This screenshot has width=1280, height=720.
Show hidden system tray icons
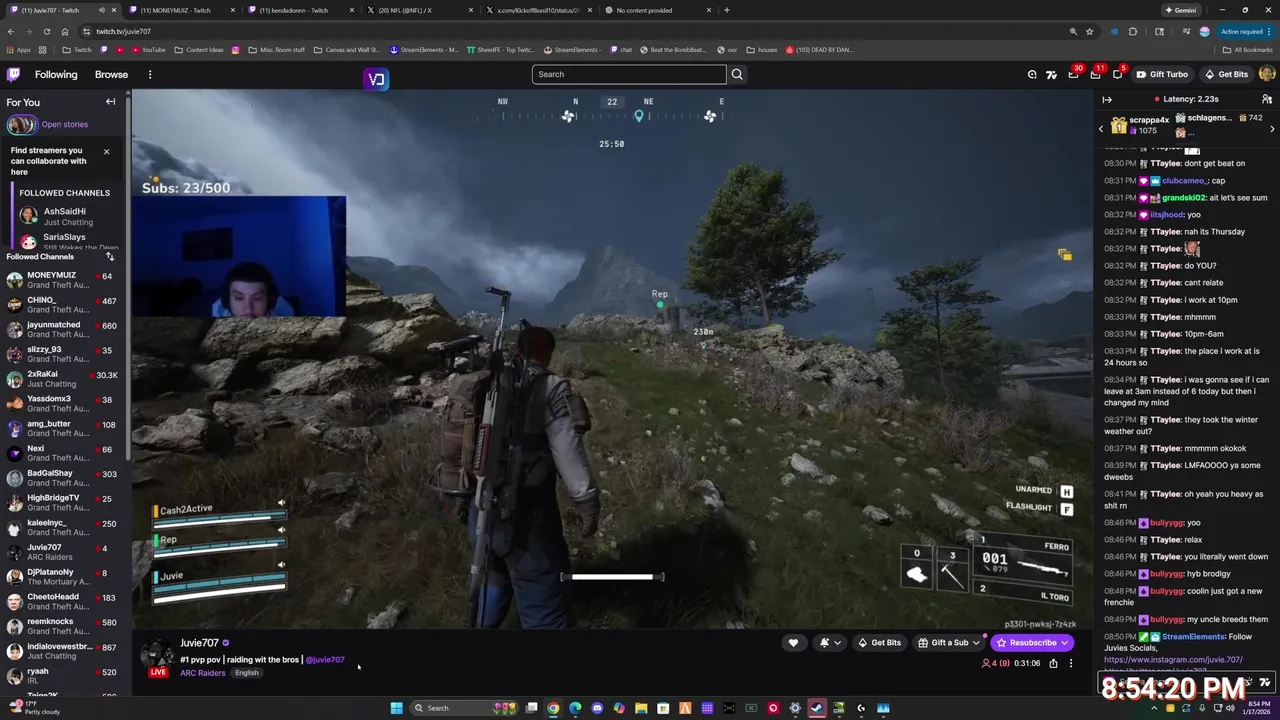pos(1155,708)
